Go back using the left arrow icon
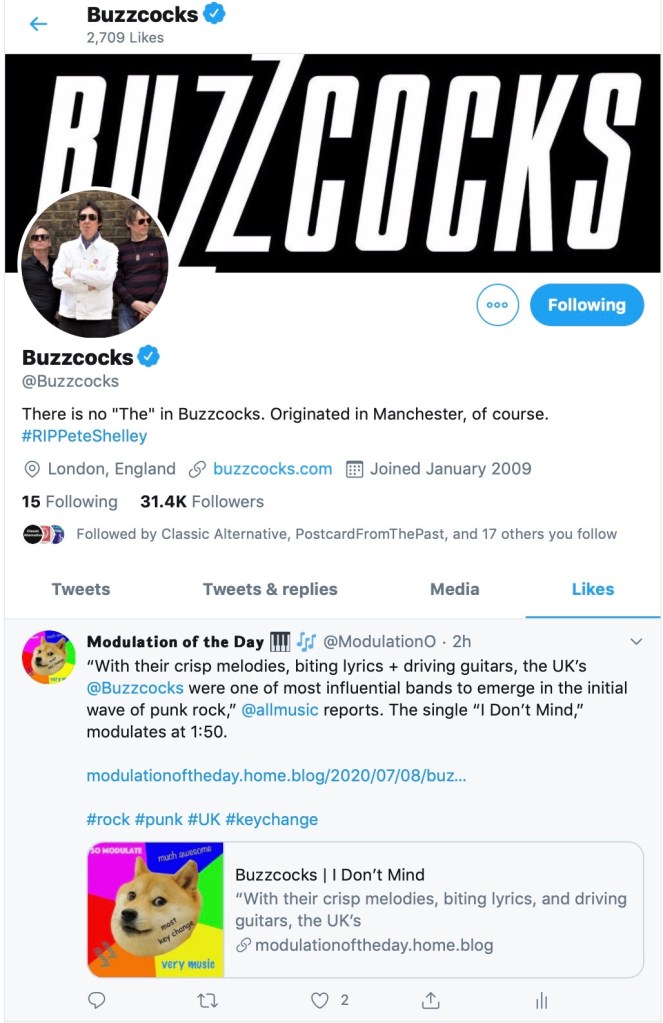663x1023 pixels. tap(39, 24)
